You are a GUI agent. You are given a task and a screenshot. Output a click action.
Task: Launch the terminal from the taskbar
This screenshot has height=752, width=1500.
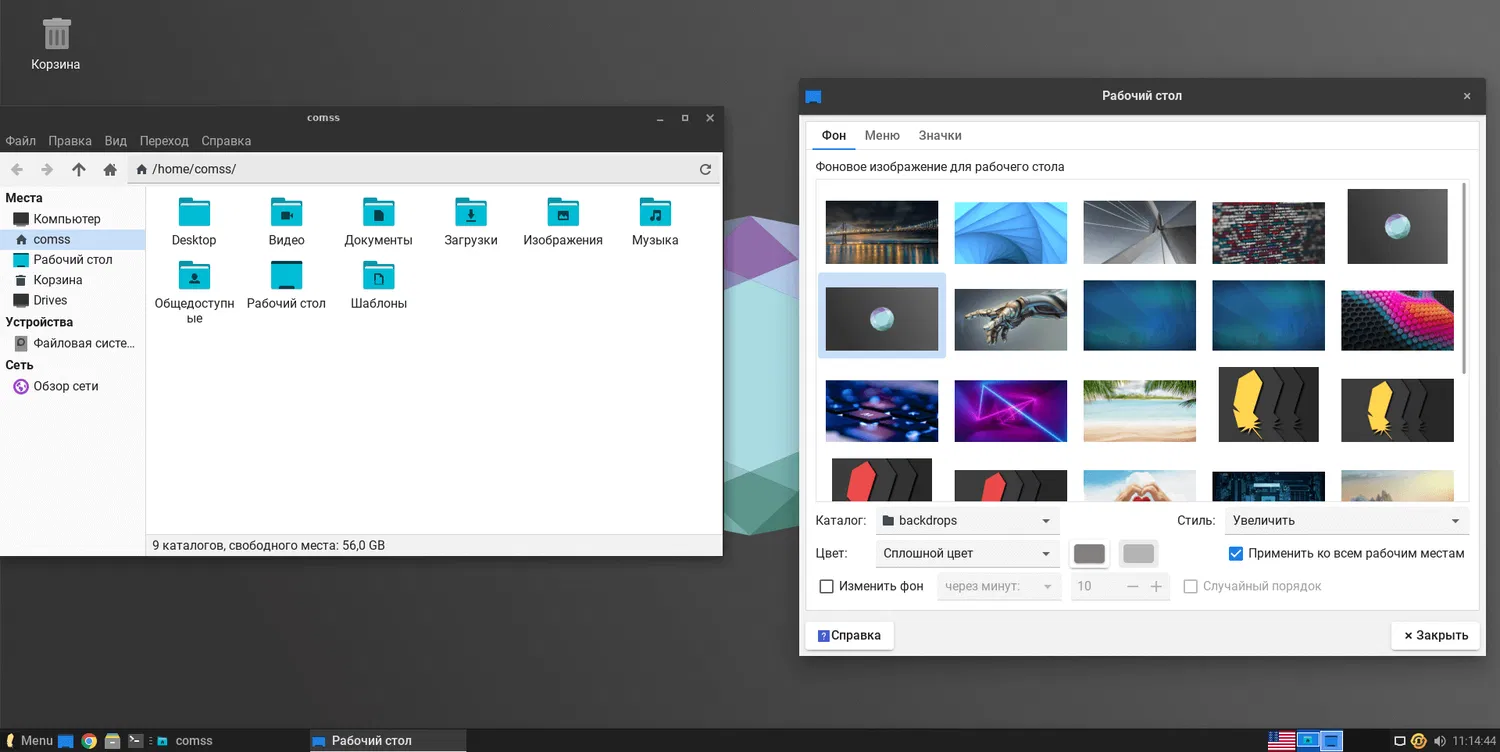(136, 741)
